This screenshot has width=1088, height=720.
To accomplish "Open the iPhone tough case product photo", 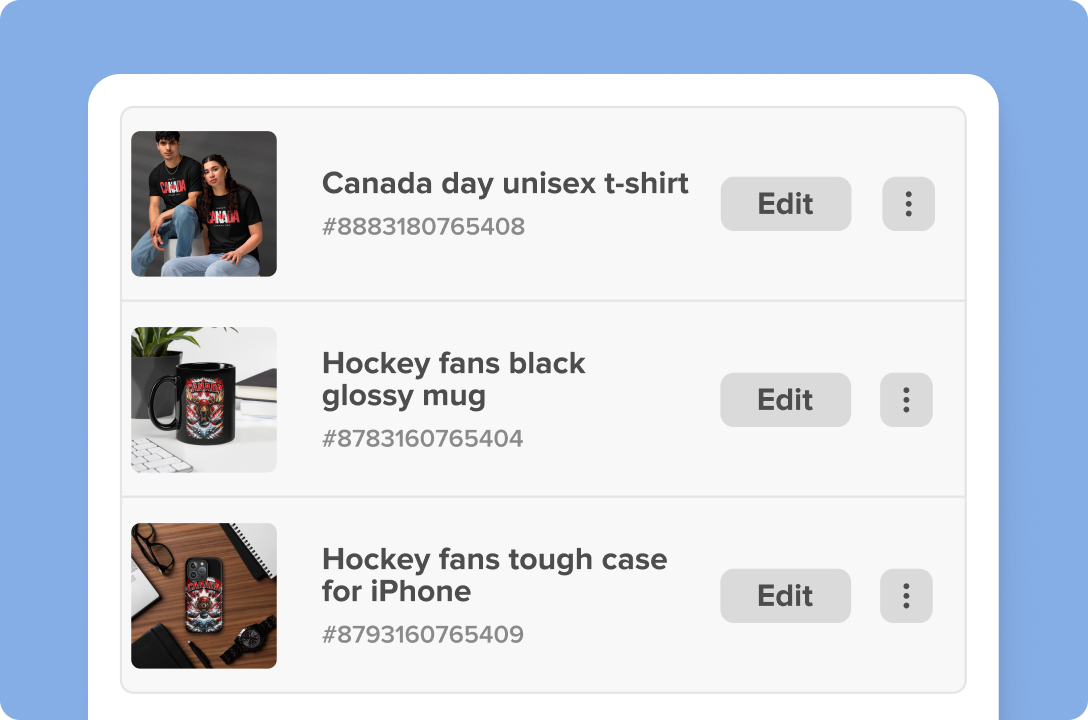I will pyautogui.click(x=204, y=596).
